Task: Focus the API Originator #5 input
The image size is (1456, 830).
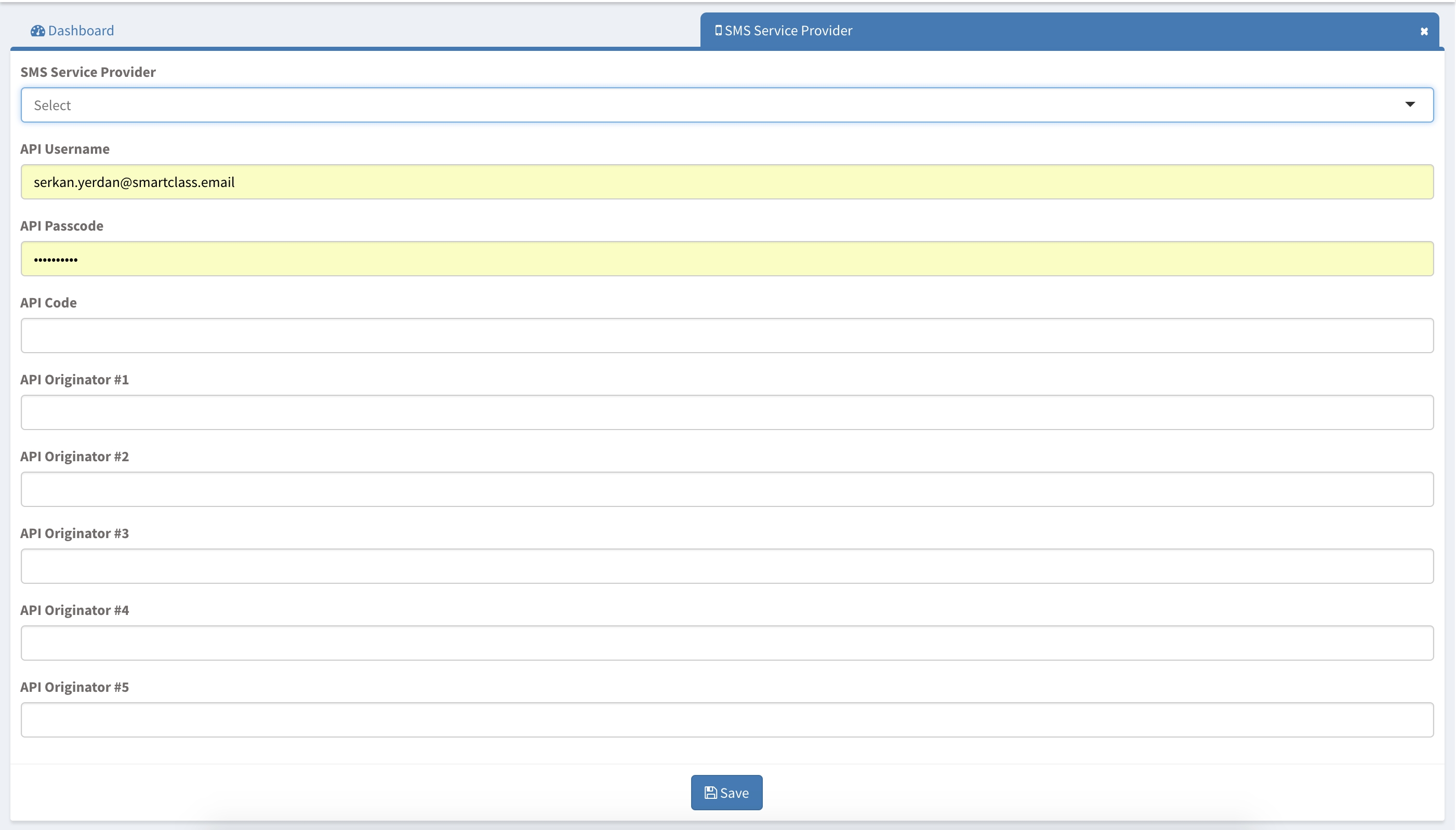Action: click(x=726, y=720)
